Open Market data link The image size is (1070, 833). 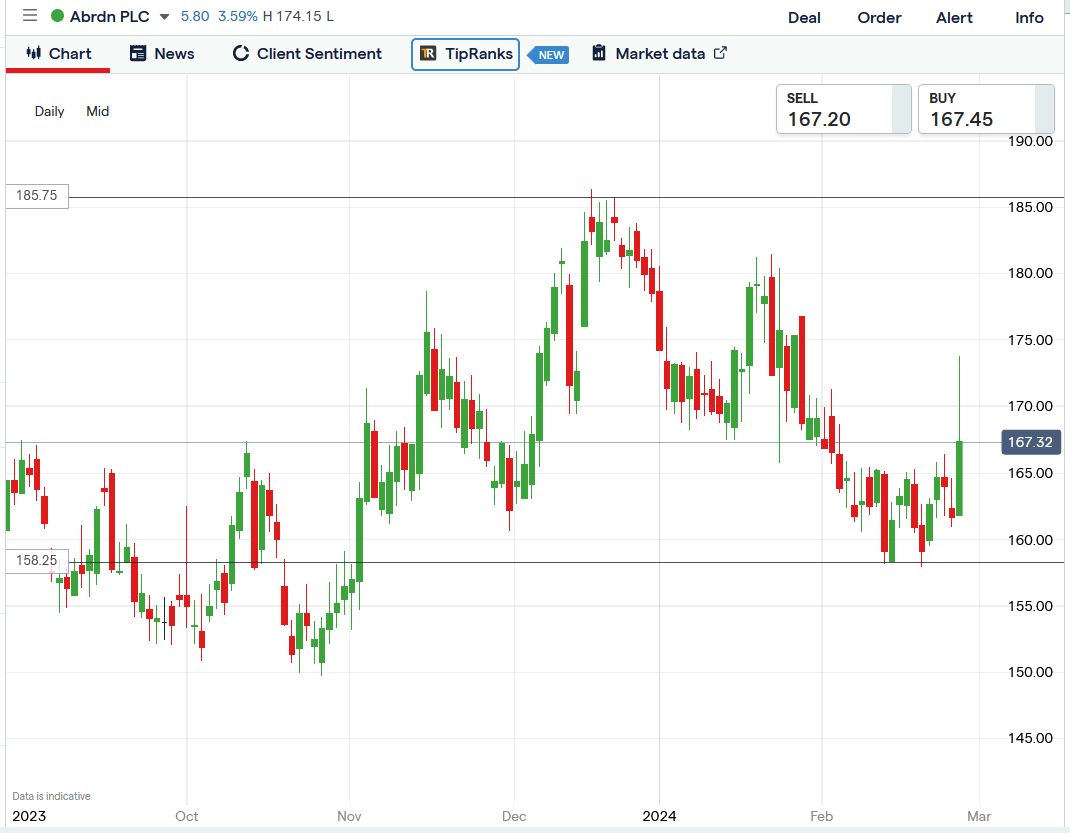(659, 53)
